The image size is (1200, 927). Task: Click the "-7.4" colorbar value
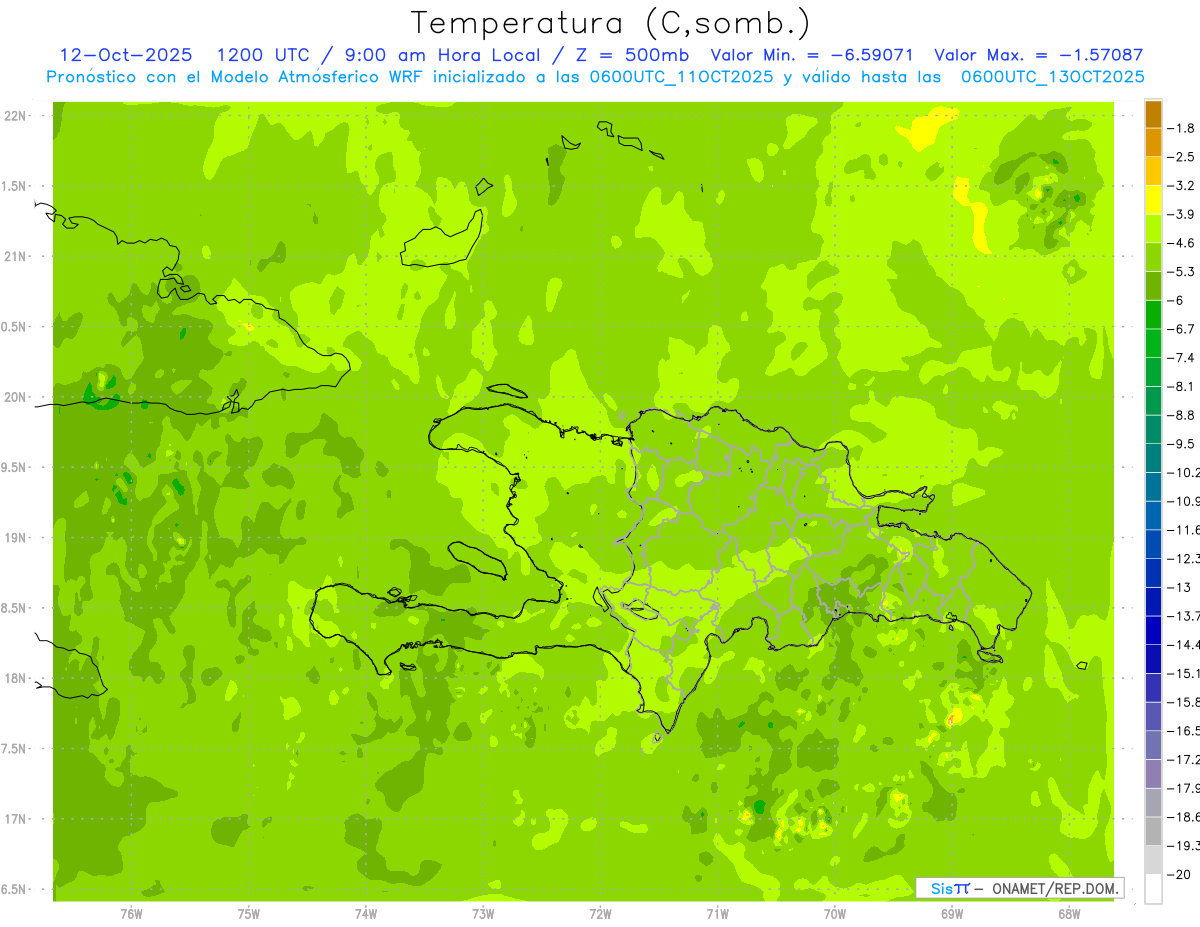1182,358
